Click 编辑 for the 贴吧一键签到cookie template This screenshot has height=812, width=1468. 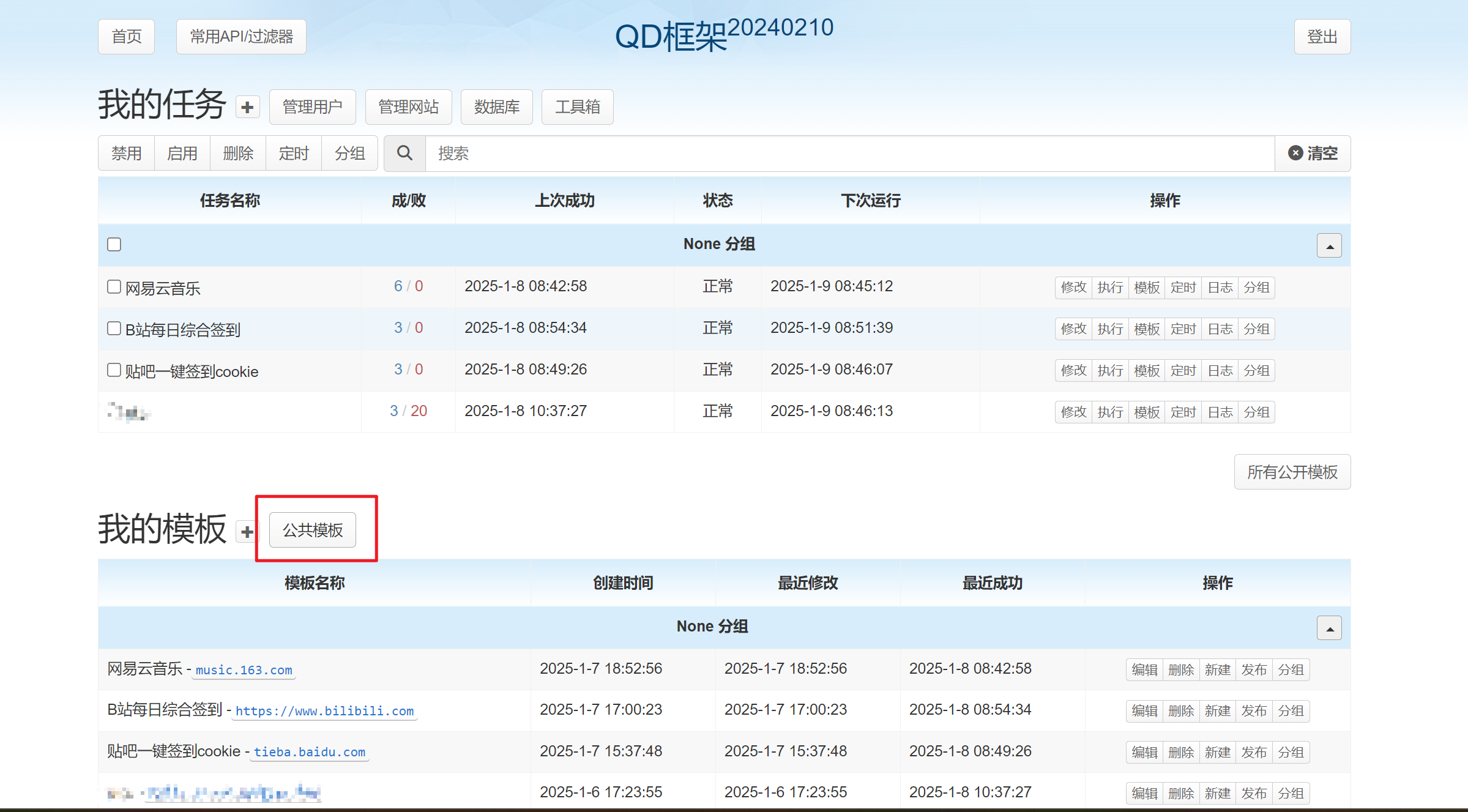click(1144, 752)
